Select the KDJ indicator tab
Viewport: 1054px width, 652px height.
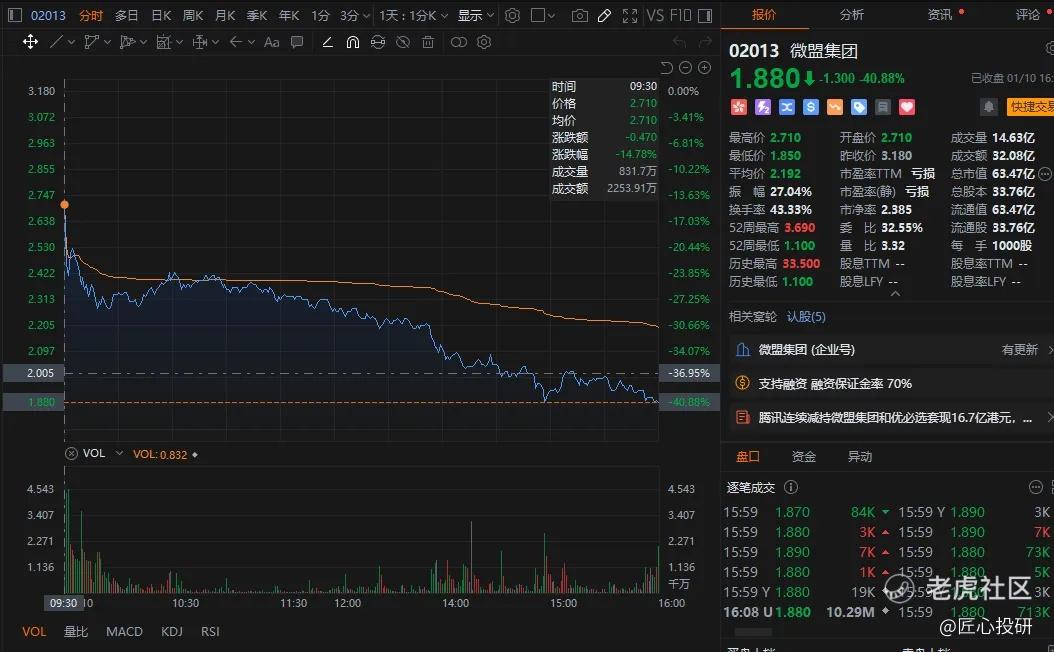coord(172,631)
